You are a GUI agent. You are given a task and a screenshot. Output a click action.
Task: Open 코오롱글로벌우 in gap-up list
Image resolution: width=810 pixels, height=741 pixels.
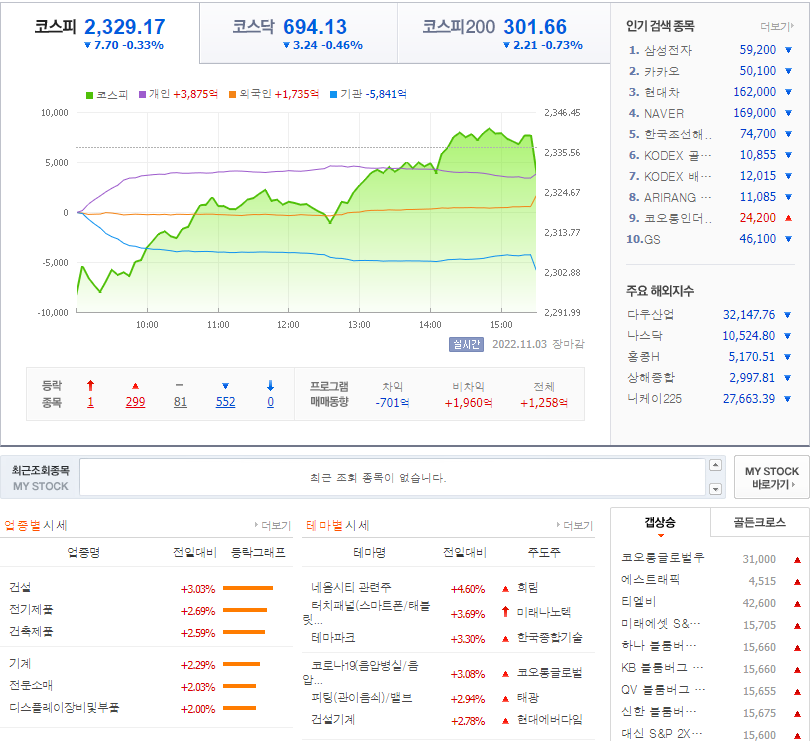click(663, 558)
